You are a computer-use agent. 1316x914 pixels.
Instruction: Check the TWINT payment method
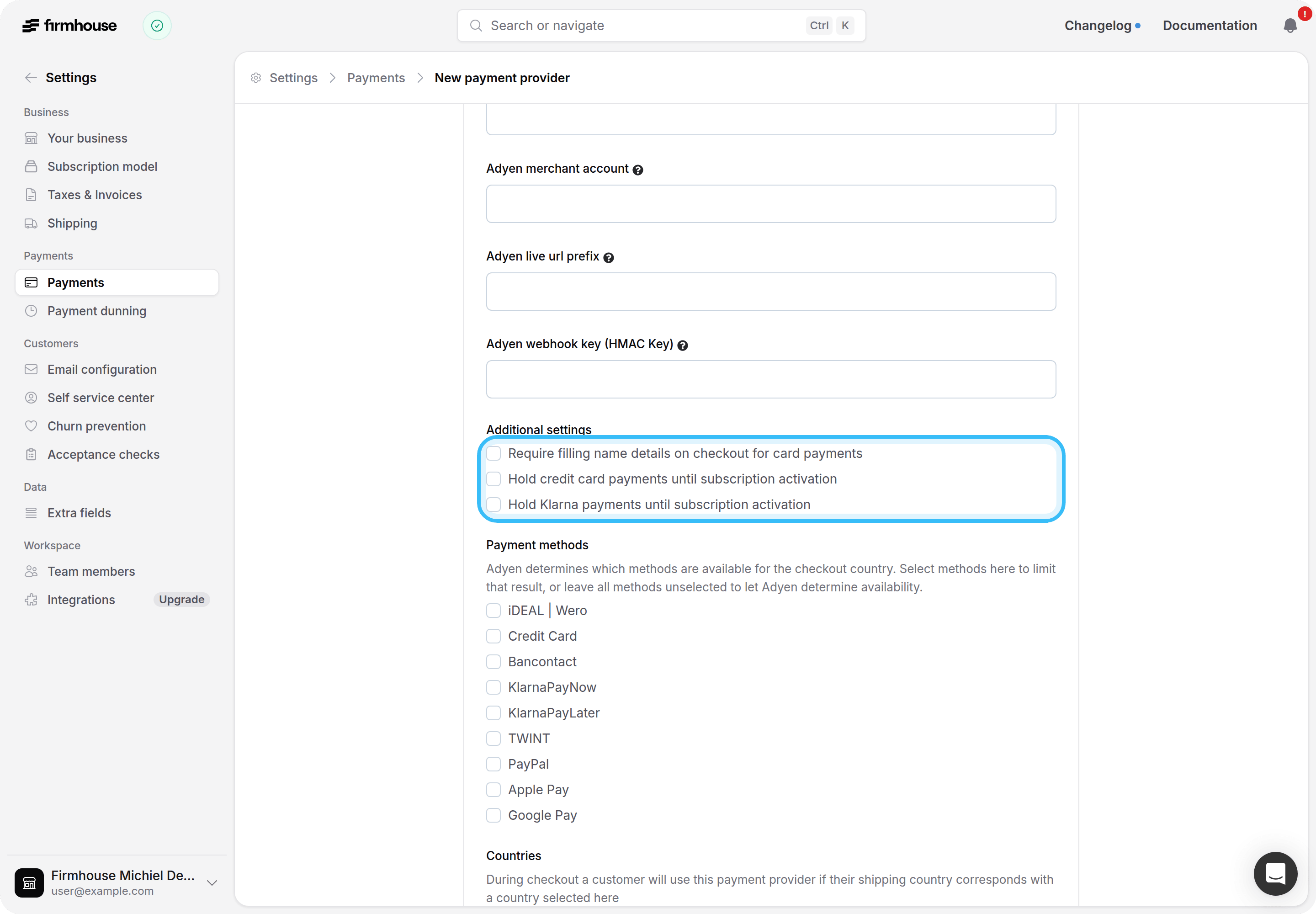(x=493, y=739)
